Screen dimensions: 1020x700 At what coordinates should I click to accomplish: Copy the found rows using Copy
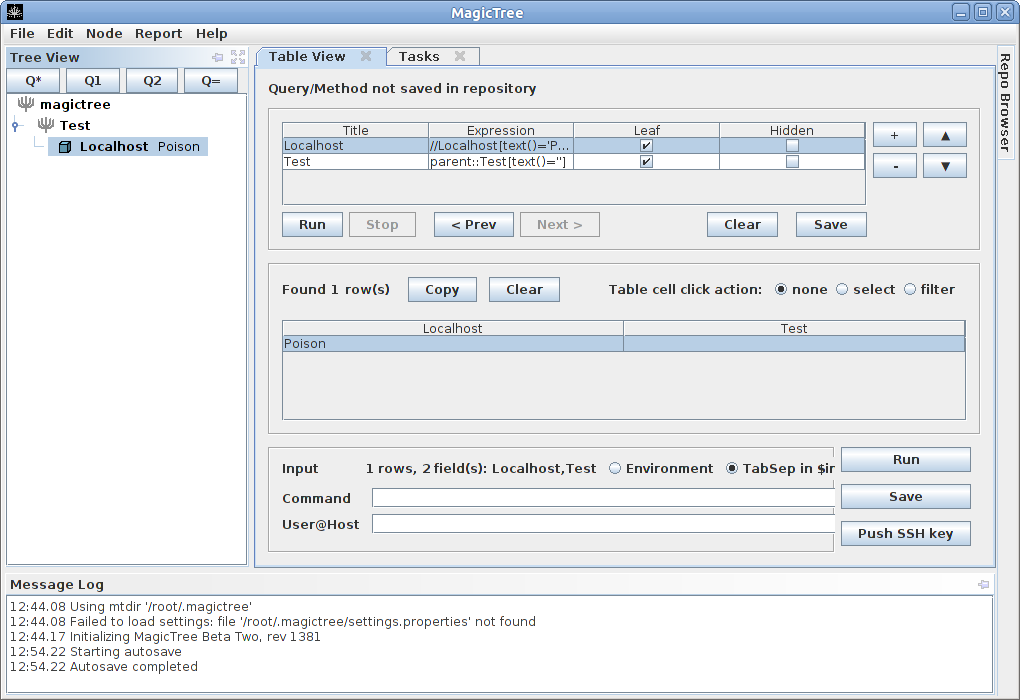(x=441, y=289)
